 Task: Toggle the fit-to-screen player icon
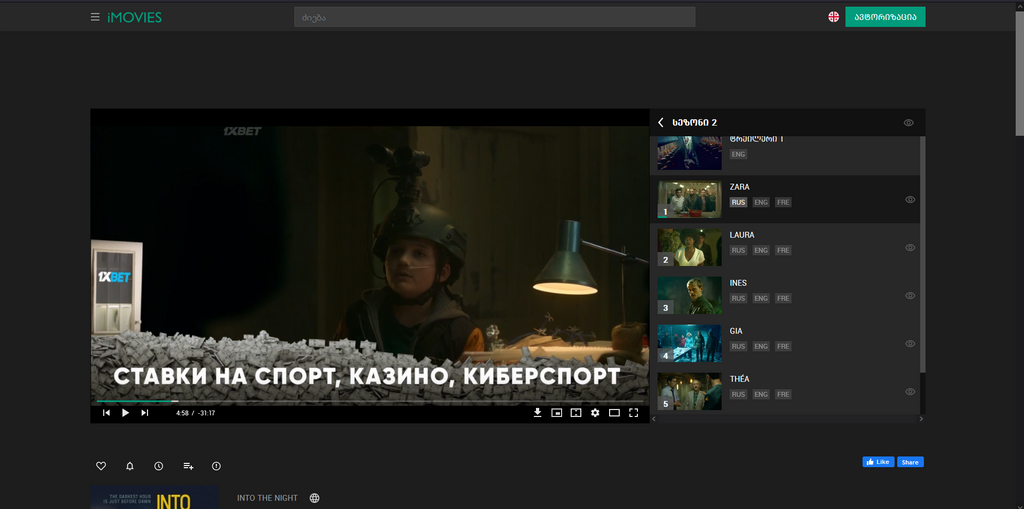click(575, 412)
